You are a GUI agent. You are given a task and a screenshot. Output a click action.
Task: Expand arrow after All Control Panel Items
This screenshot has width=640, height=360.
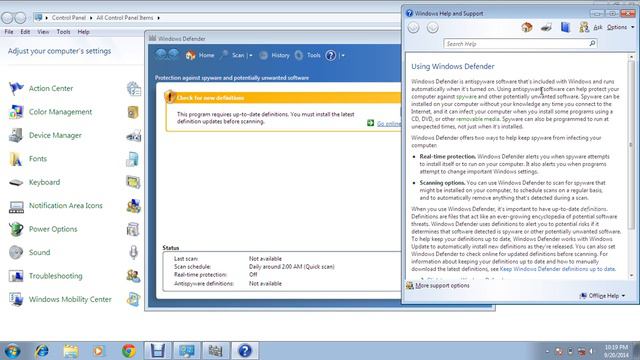(159, 18)
